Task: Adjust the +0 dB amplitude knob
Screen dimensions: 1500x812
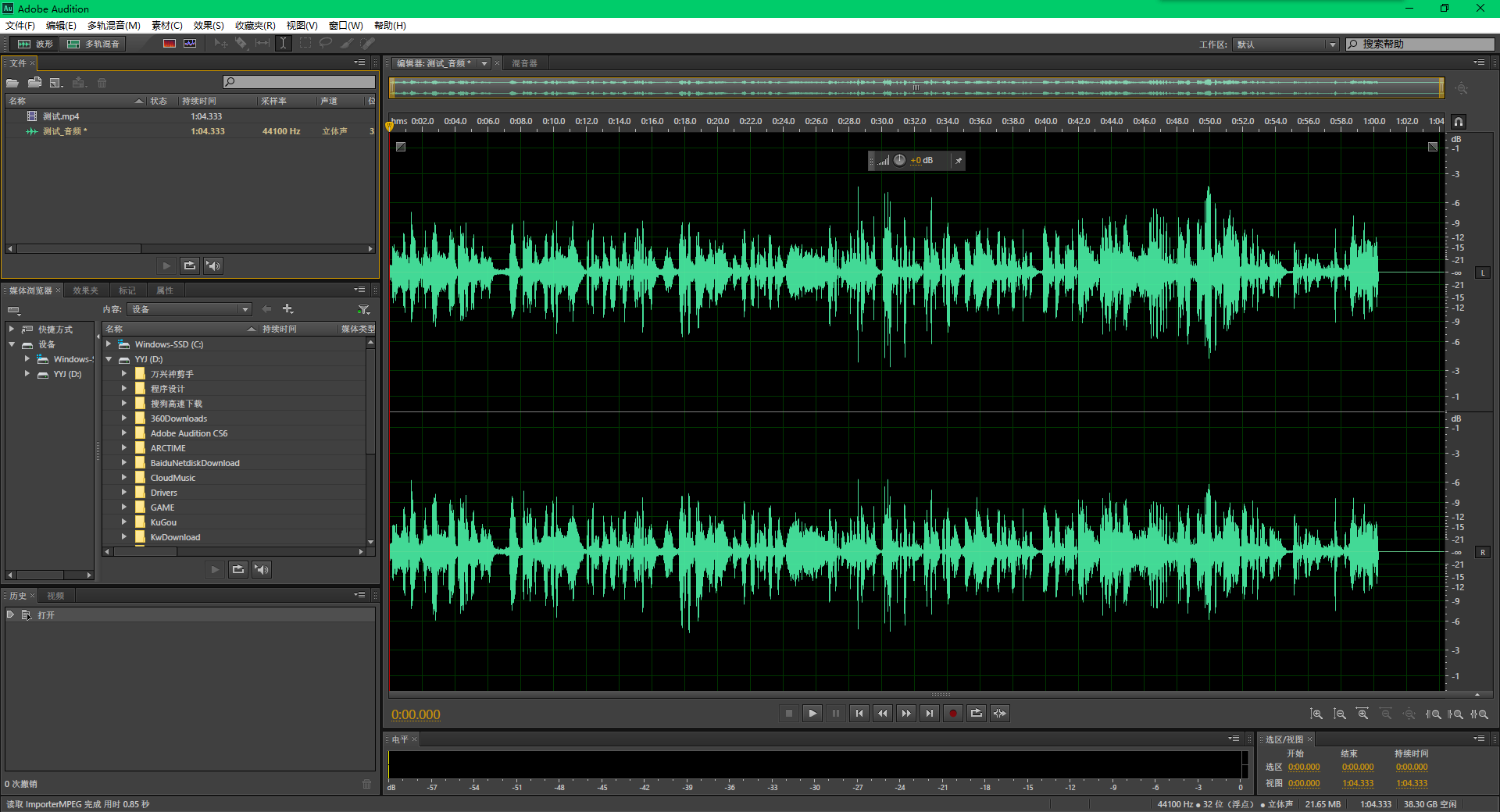Action: pos(899,160)
